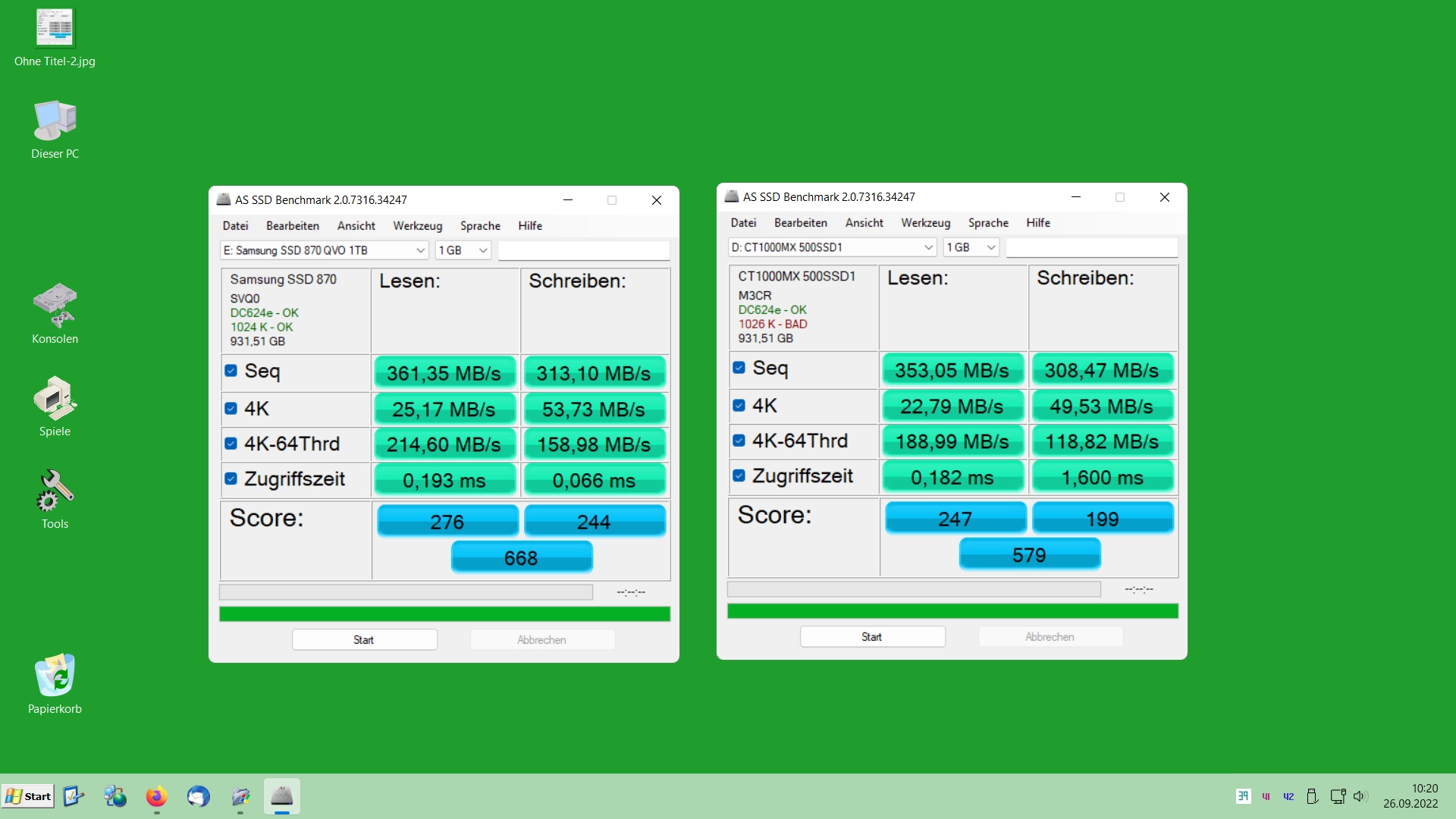Open Datei menu in the CT1000MX window

[743, 223]
